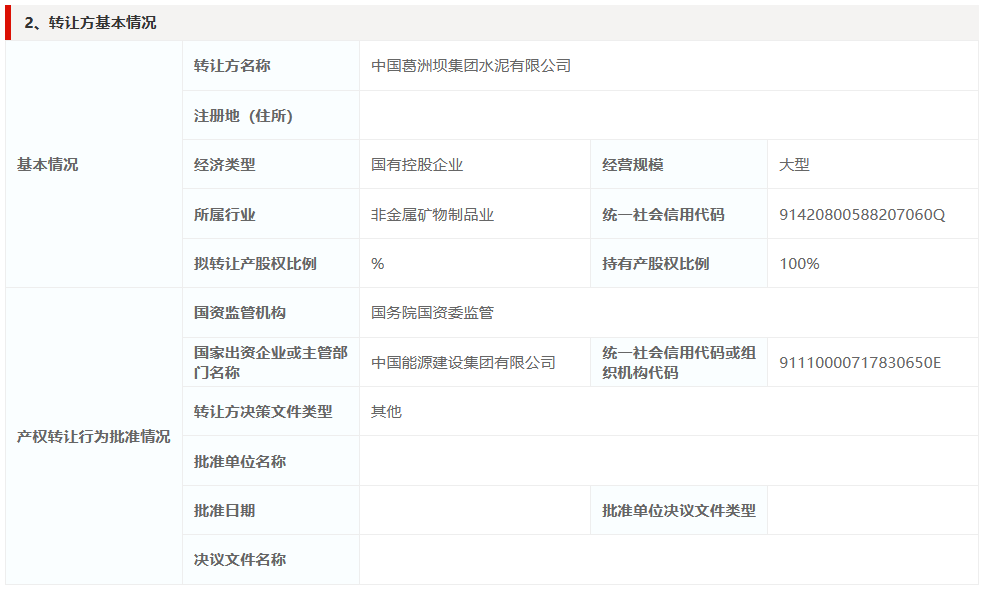Click the 经济类型 label
The image size is (986, 589).
224,165
